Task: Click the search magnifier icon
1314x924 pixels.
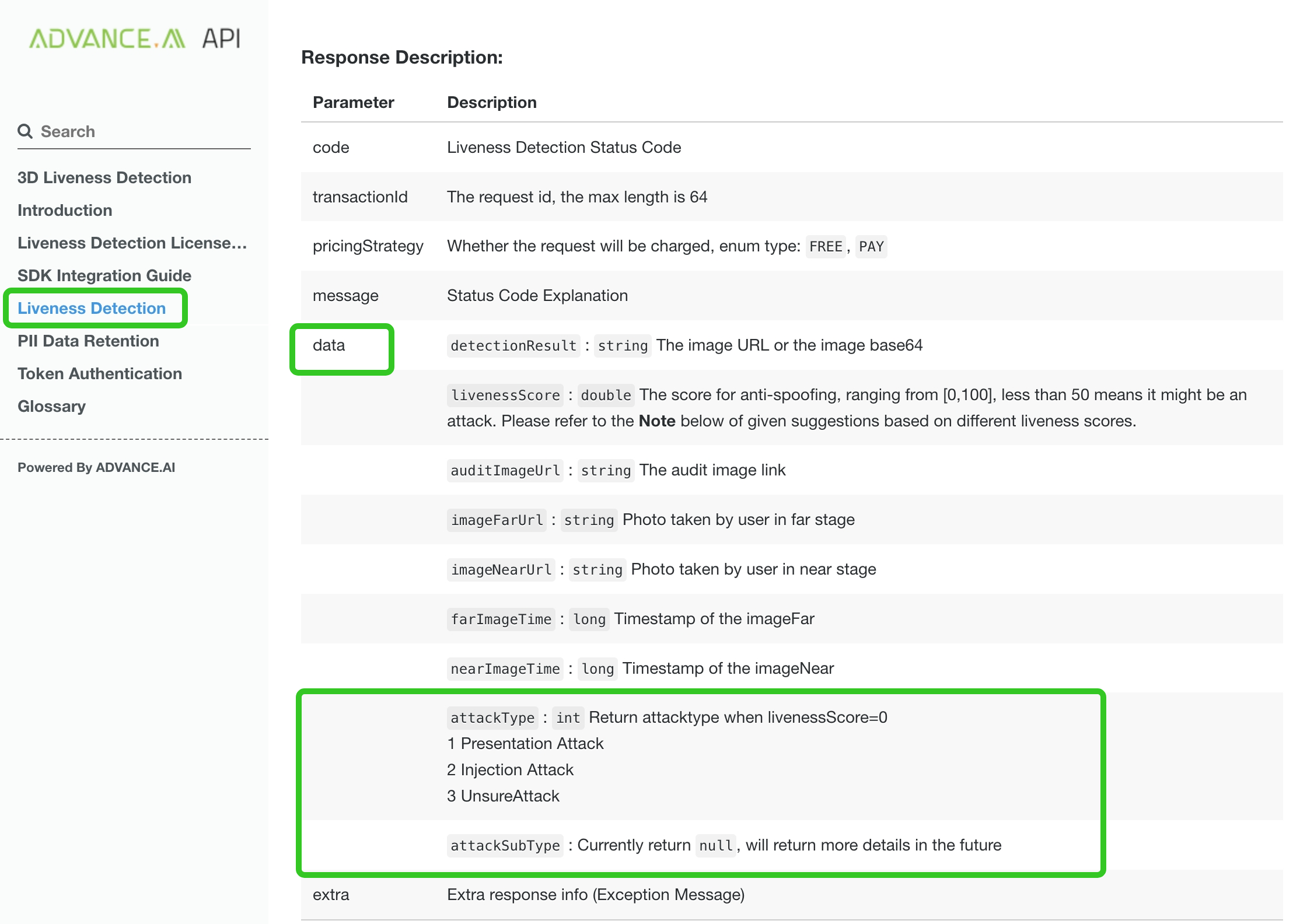Action: click(x=25, y=131)
